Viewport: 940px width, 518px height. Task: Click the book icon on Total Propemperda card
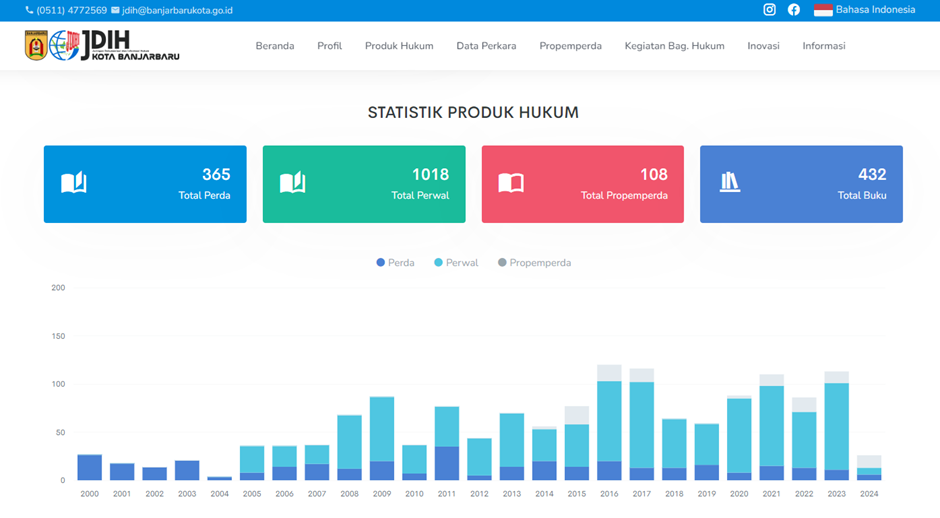(511, 183)
